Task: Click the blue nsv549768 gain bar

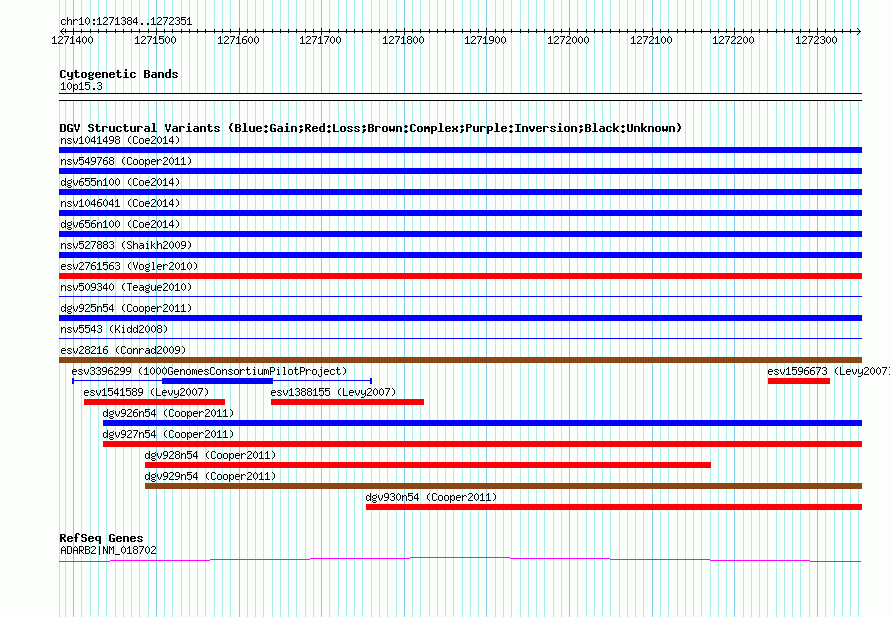Action: (460, 171)
